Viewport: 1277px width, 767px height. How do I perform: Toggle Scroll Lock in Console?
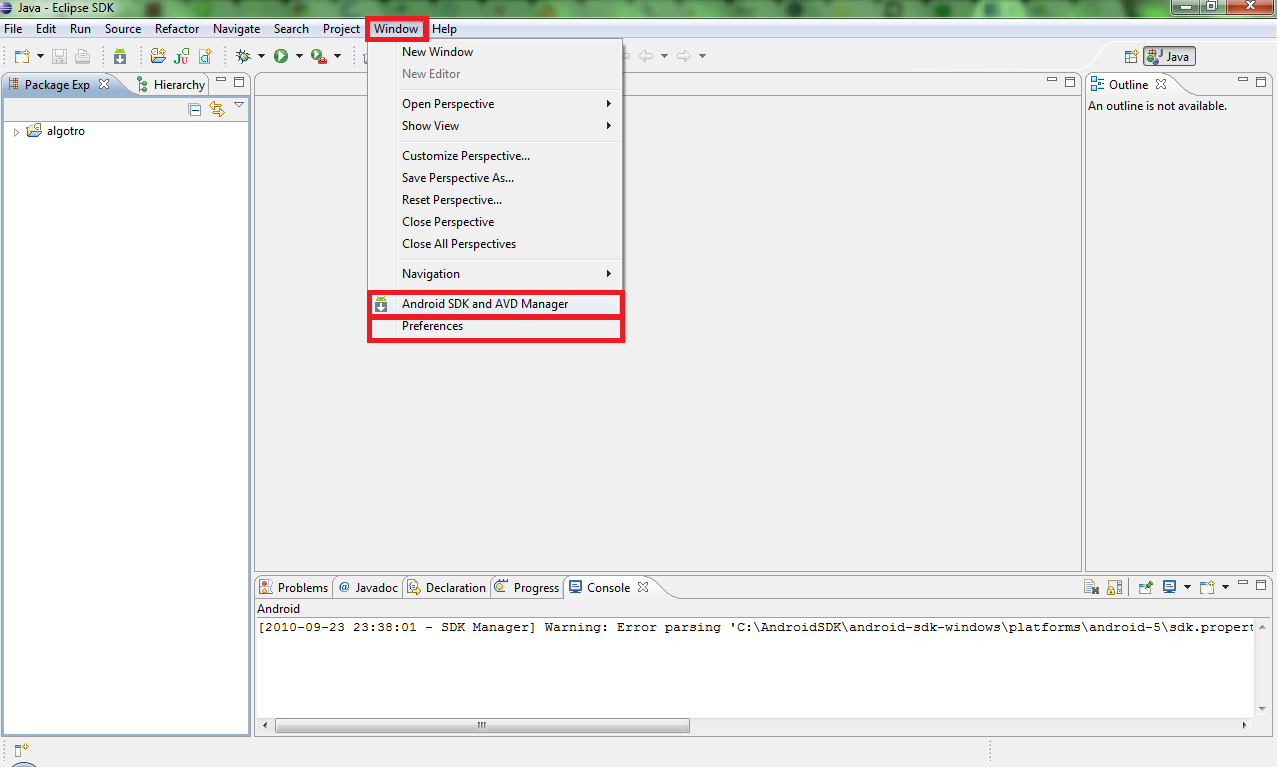pyautogui.click(x=1114, y=588)
